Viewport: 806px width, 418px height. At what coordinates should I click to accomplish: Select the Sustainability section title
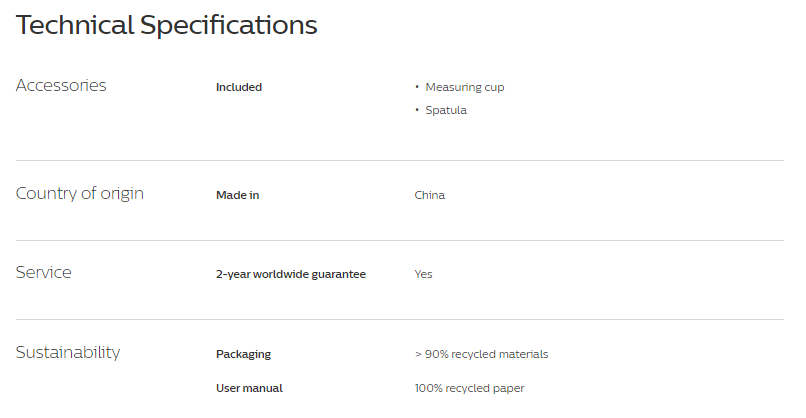tap(68, 353)
